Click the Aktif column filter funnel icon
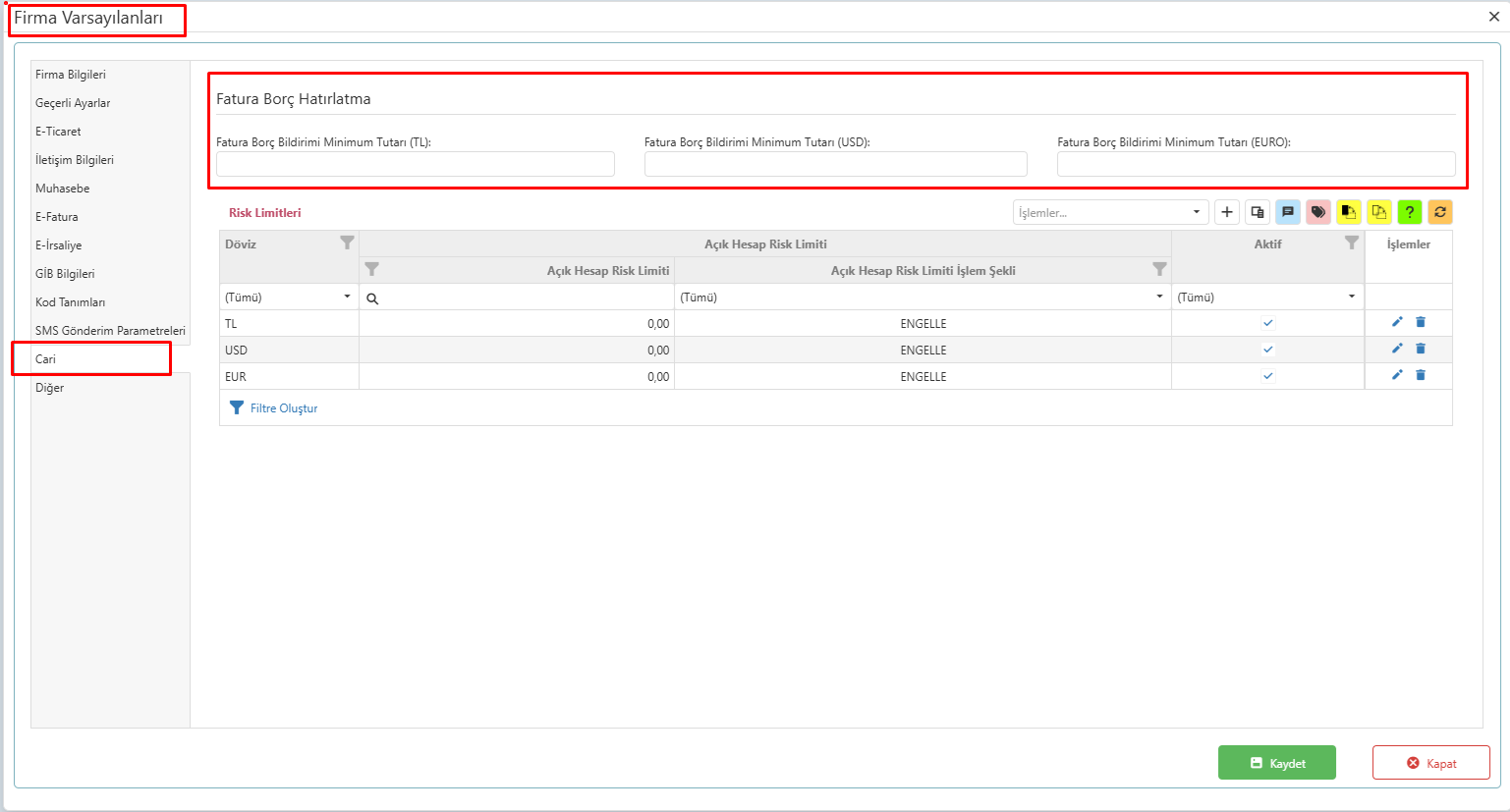 (x=1352, y=243)
